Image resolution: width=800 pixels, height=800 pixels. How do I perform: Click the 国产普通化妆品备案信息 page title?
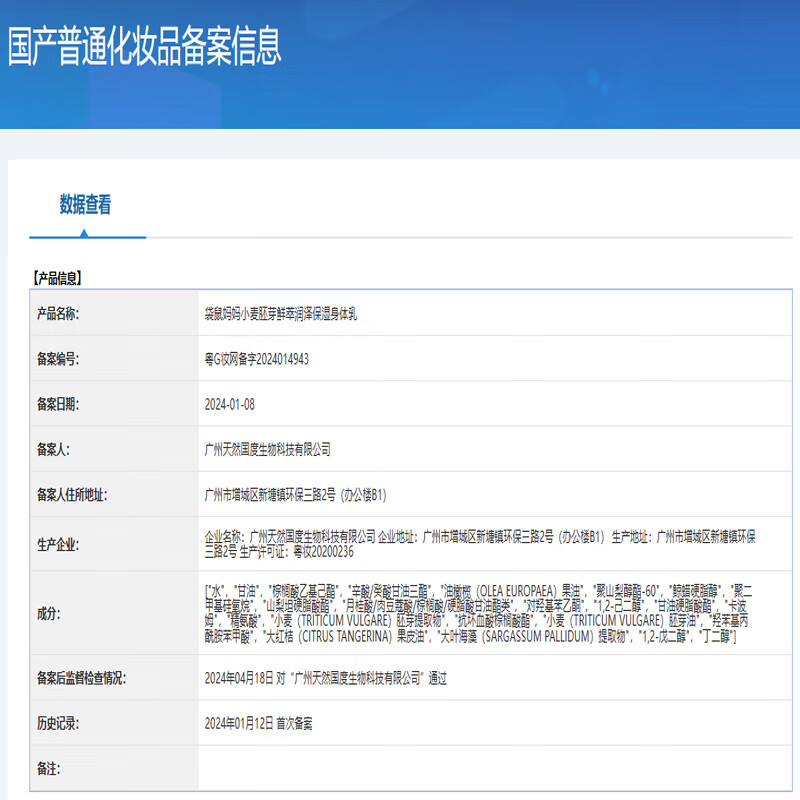click(145, 46)
